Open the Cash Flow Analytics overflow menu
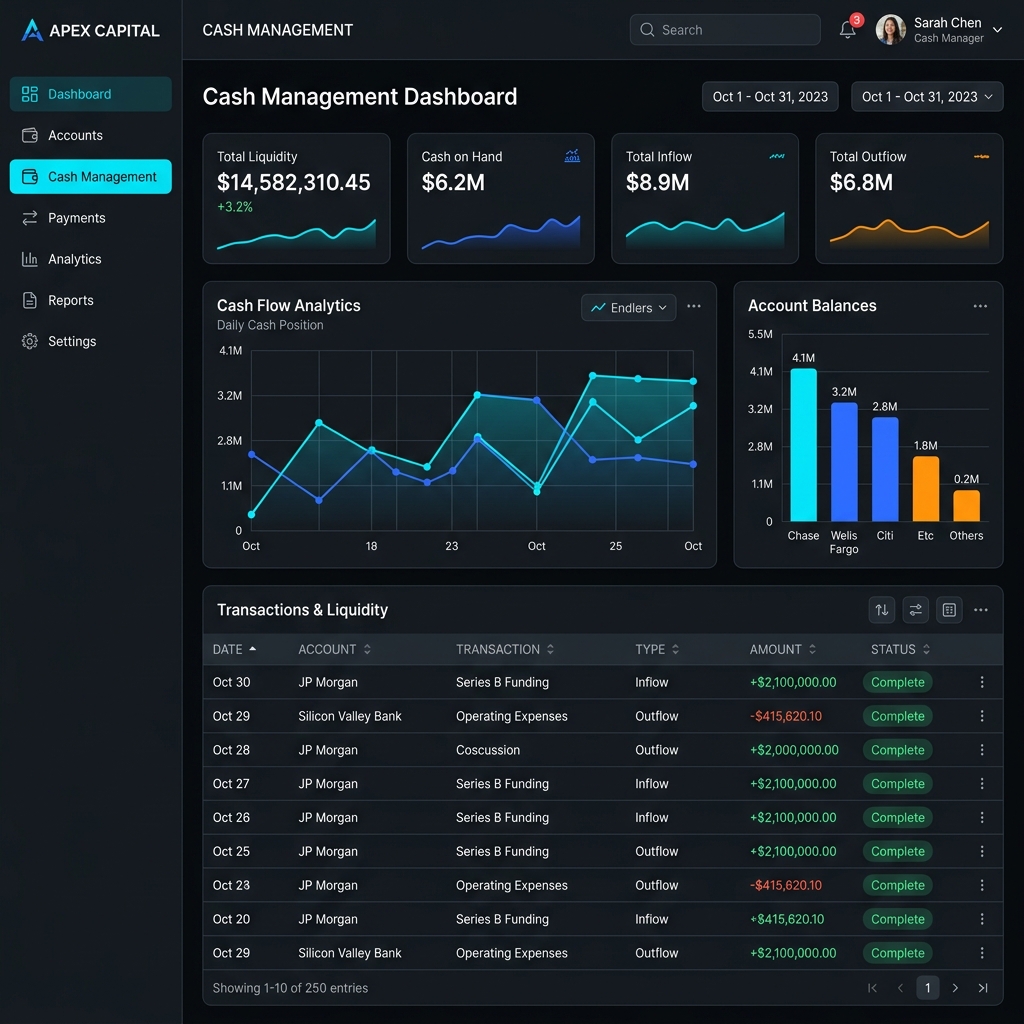Viewport: 1024px width, 1024px height. click(x=694, y=307)
